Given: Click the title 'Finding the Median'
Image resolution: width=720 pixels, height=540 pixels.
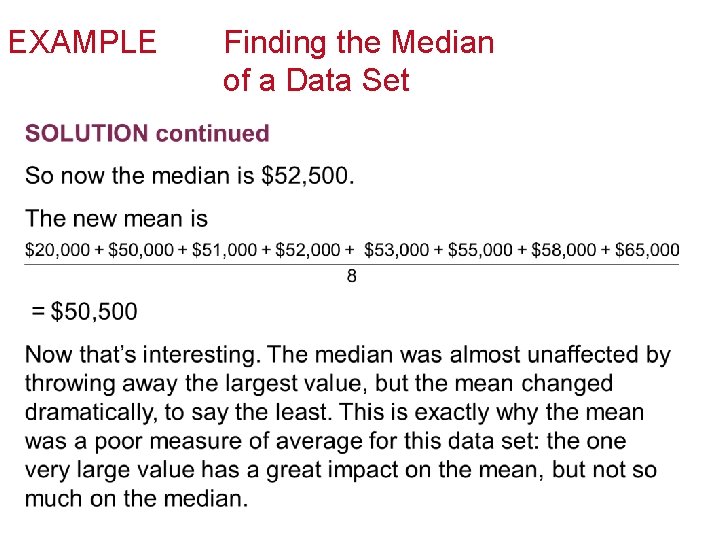Looking at the screenshot, I should click(358, 42).
